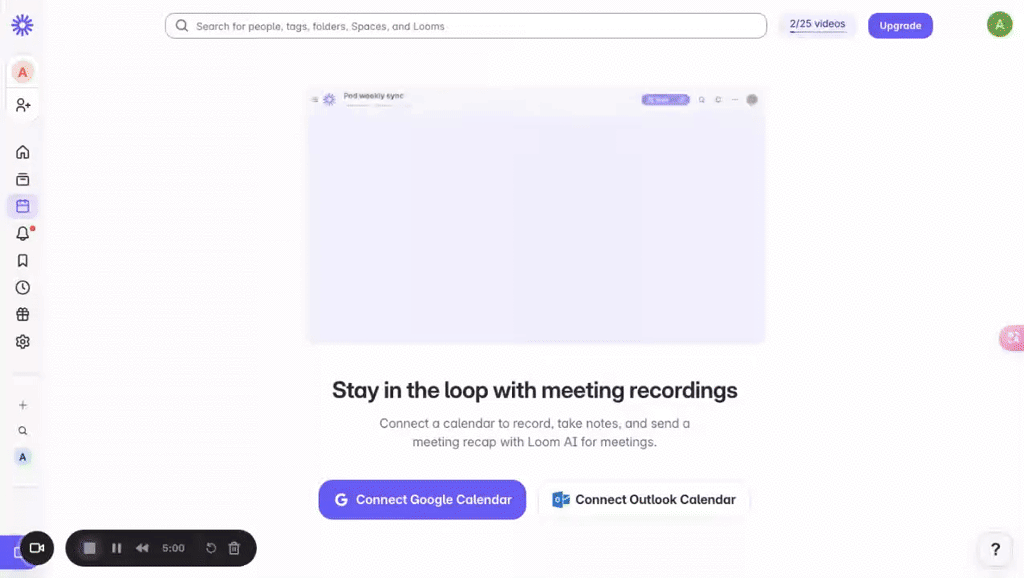Image resolution: width=1024 pixels, height=578 pixels.
Task: Pause the current recording
Action: pos(116,548)
